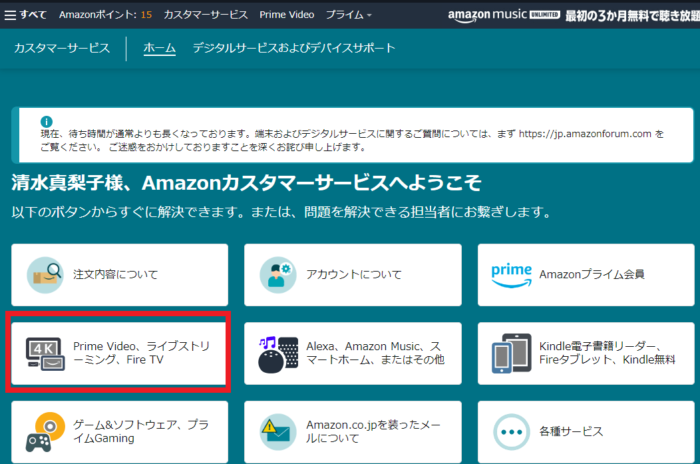This screenshot has height=464, width=700.
Task: Open Amazon.co.jpを装ったメールについて card
Action: tap(353, 432)
